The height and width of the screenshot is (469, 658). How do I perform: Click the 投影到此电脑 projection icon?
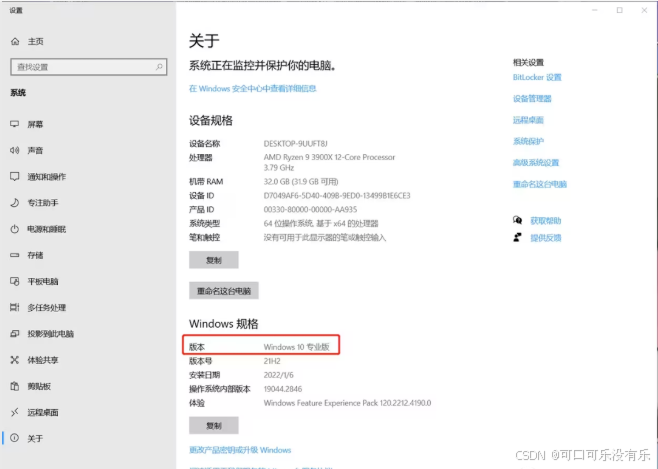click(15, 334)
